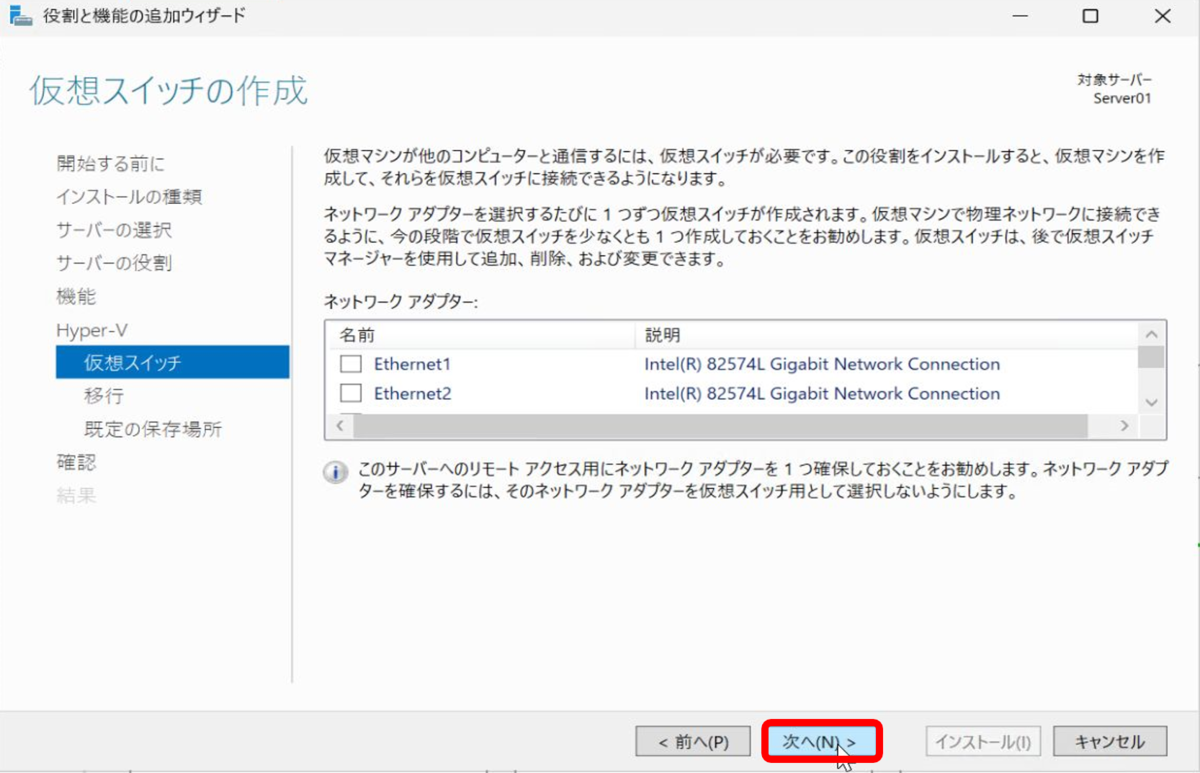Click the wizard icon in the title bar

coord(19,16)
